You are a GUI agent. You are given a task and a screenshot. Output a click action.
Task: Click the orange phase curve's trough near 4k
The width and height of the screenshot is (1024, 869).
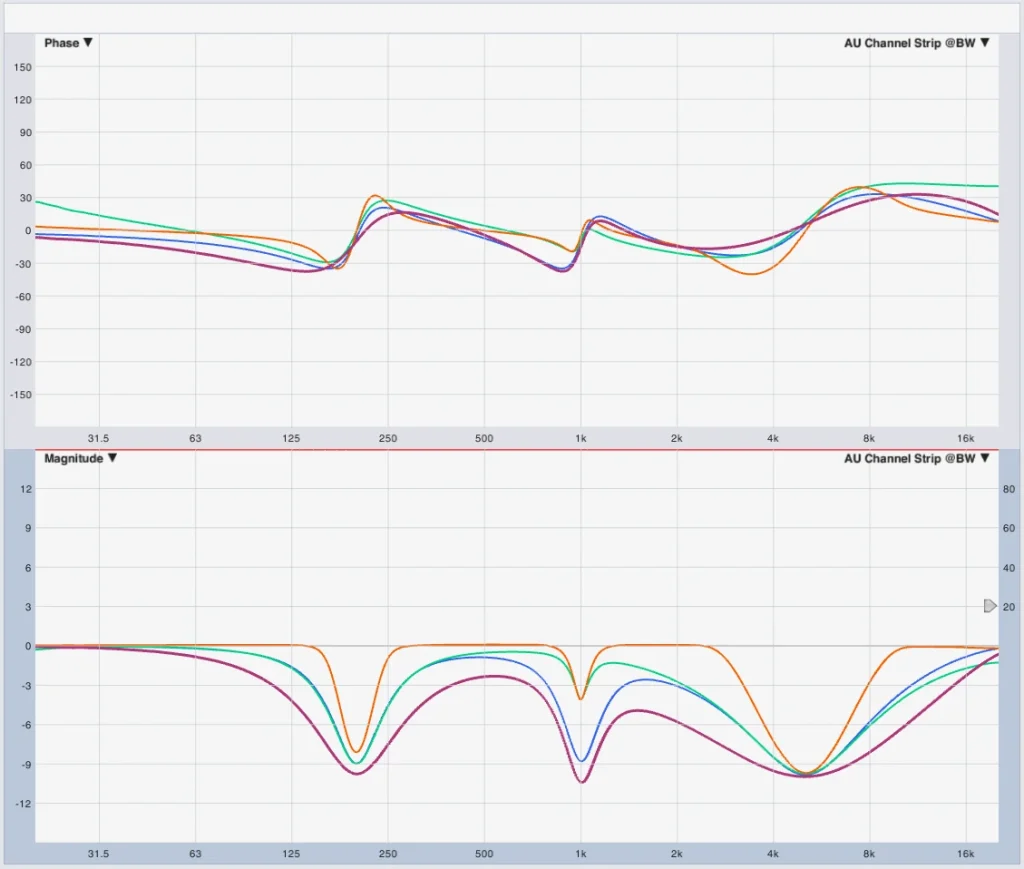pyautogui.click(x=750, y=273)
